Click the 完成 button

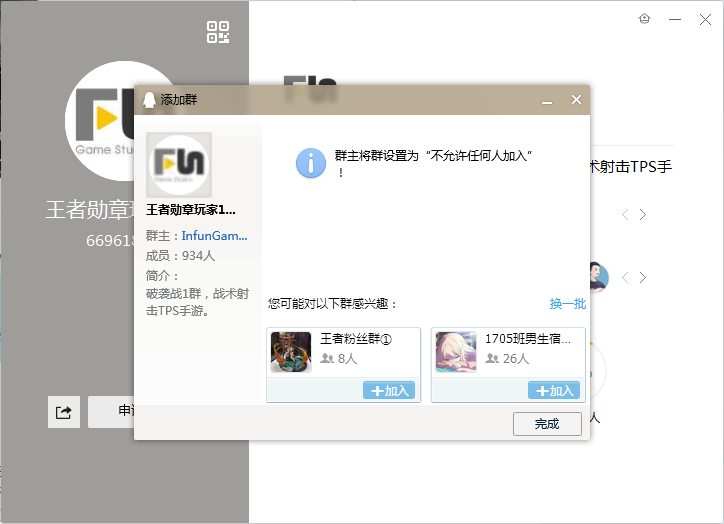click(x=547, y=424)
